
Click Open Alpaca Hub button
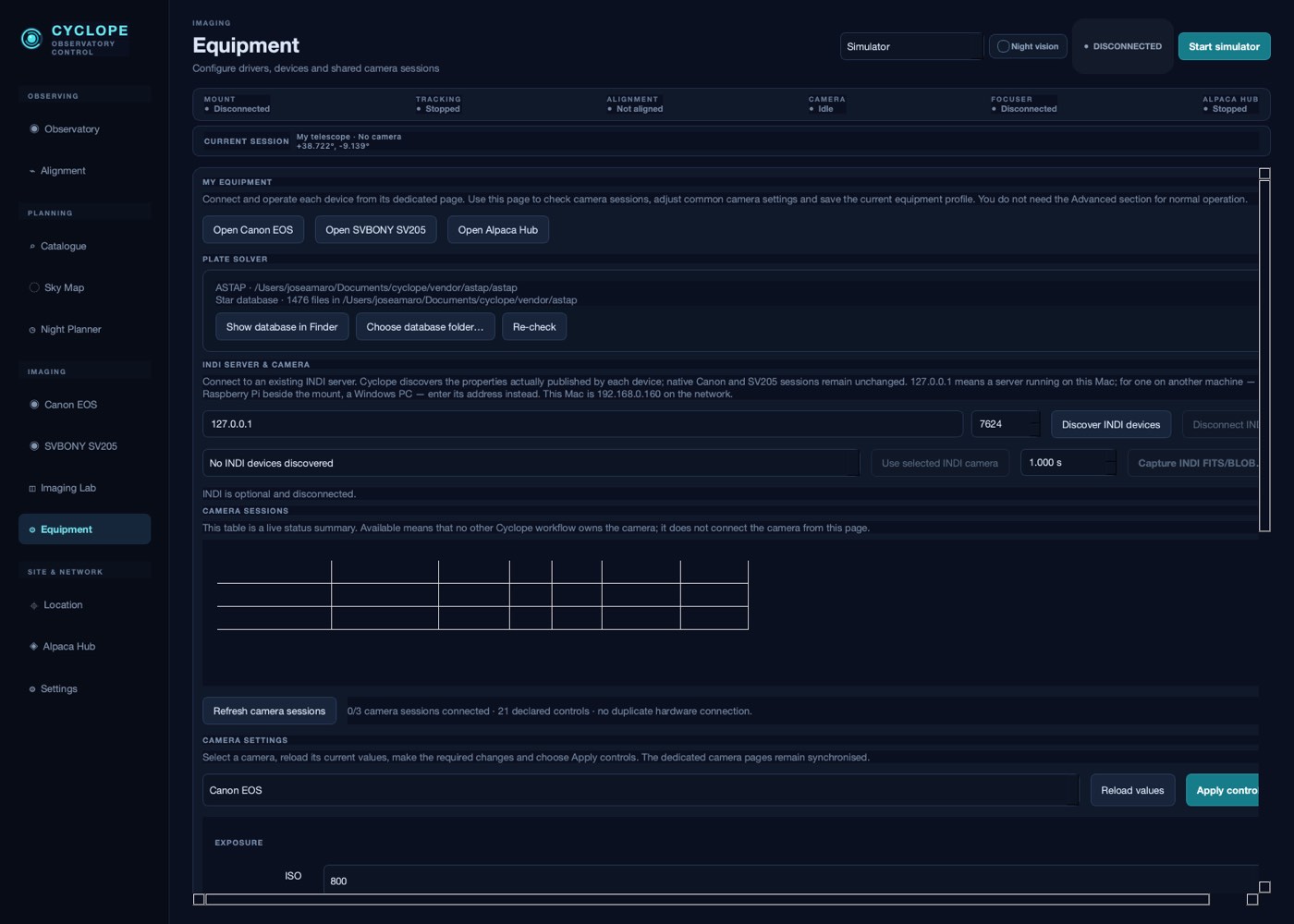(x=498, y=230)
